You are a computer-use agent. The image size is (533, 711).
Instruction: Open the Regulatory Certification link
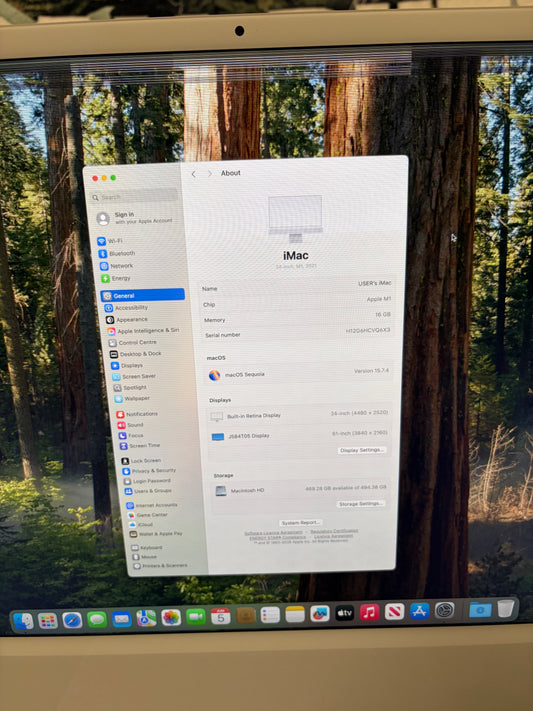point(334,531)
